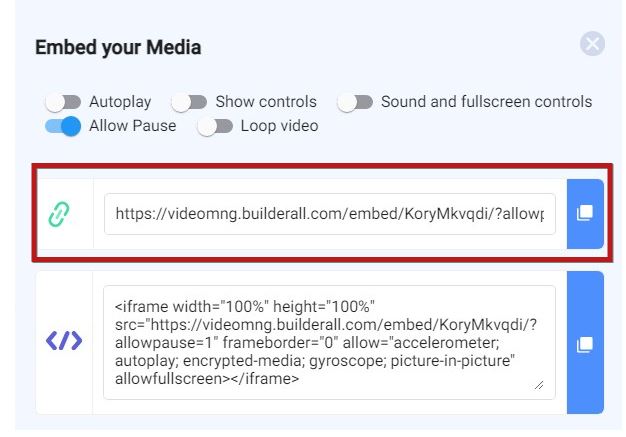Turn on the Loop video switch

tap(215, 127)
